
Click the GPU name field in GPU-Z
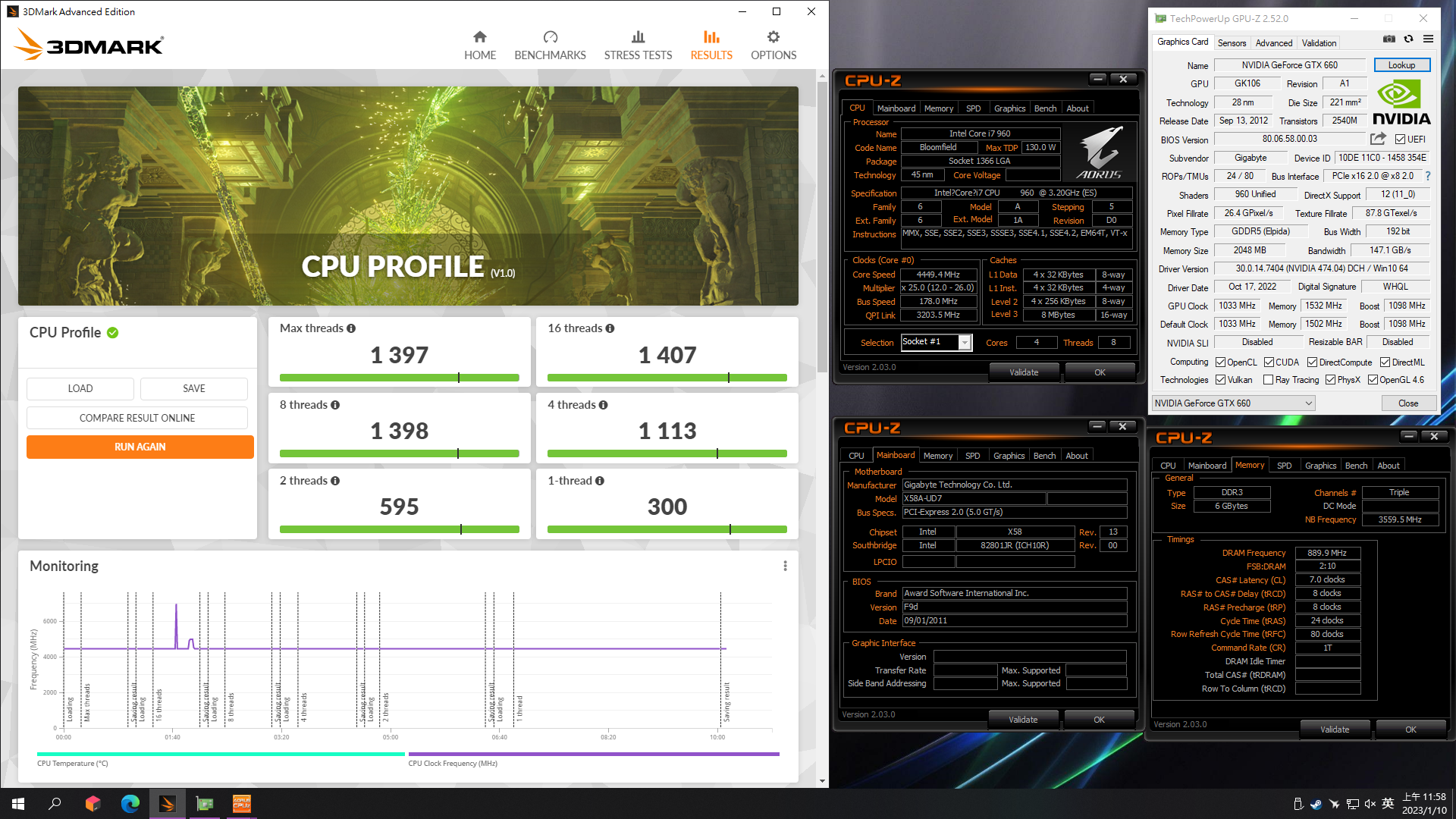(1289, 65)
